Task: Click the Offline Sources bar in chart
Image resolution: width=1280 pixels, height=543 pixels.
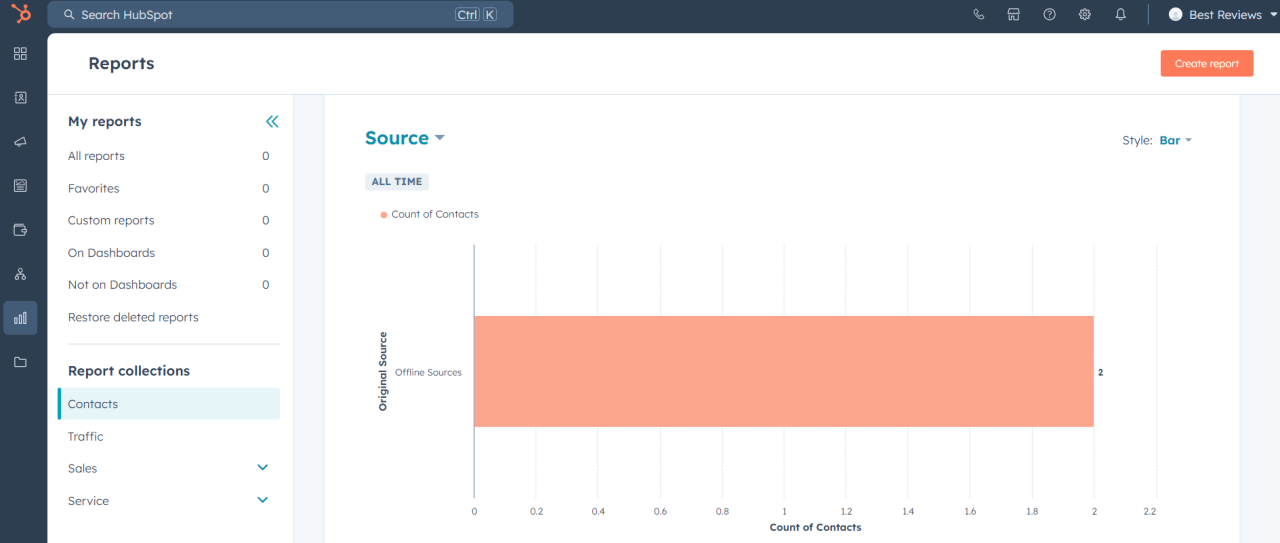Action: pos(784,371)
